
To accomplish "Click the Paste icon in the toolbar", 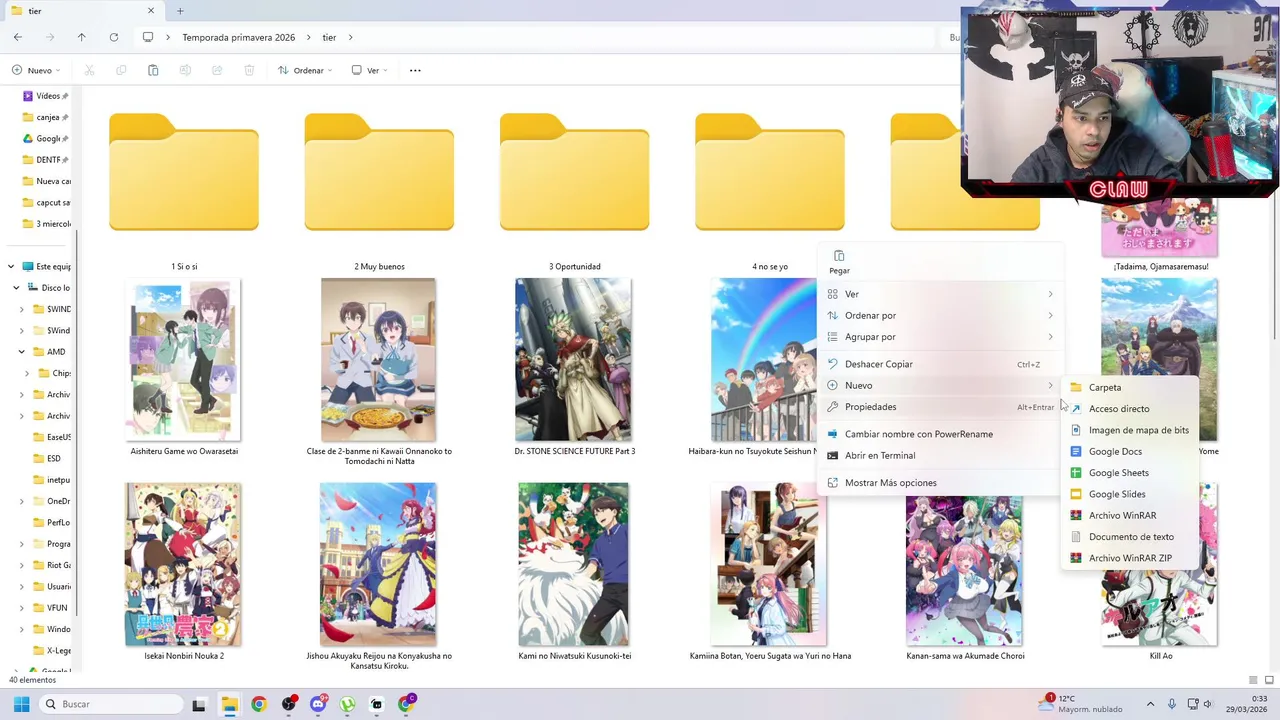I will point(153,70).
